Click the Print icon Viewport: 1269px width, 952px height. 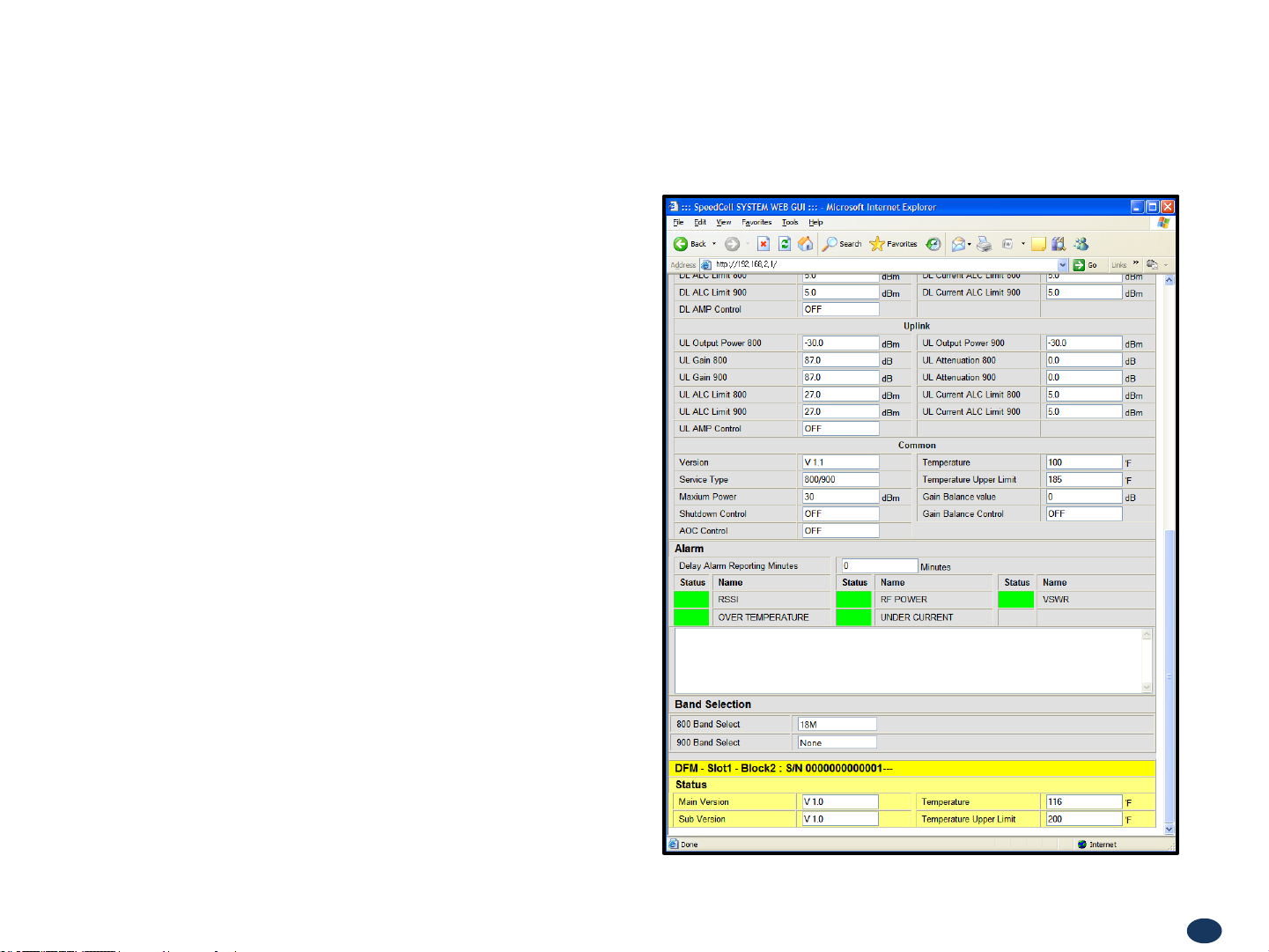pyautogui.click(x=985, y=244)
